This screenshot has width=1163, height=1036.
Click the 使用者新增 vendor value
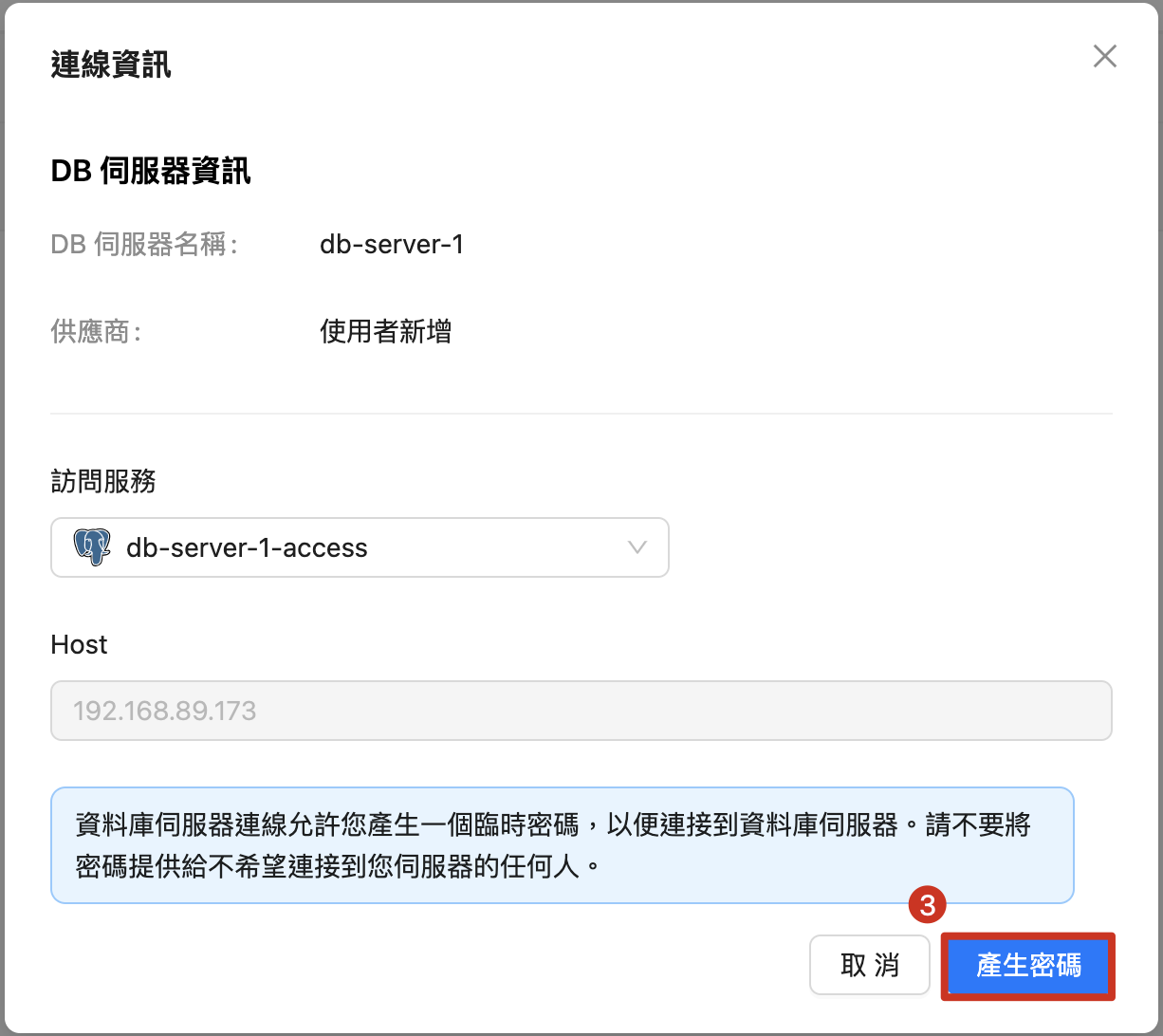pos(385,332)
